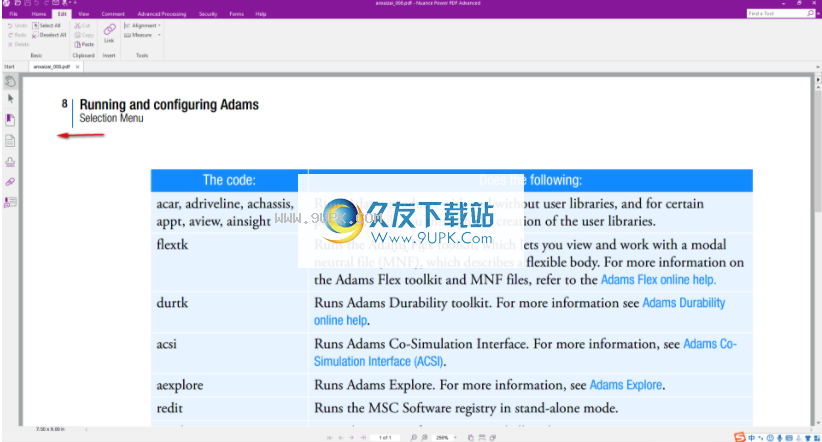Image resolution: width=822 pixels, height=442 pixels.
Task: Open the attachments clip icon in left sidebar
Action: click(10, 182)
